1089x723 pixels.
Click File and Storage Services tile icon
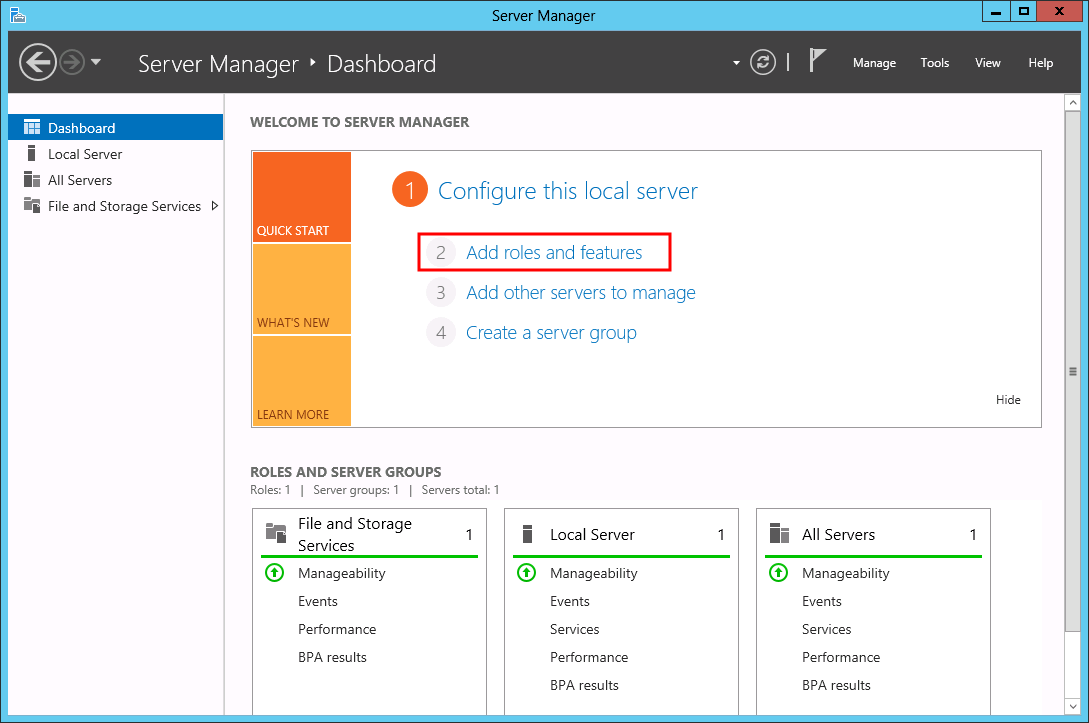click(276, 533)
